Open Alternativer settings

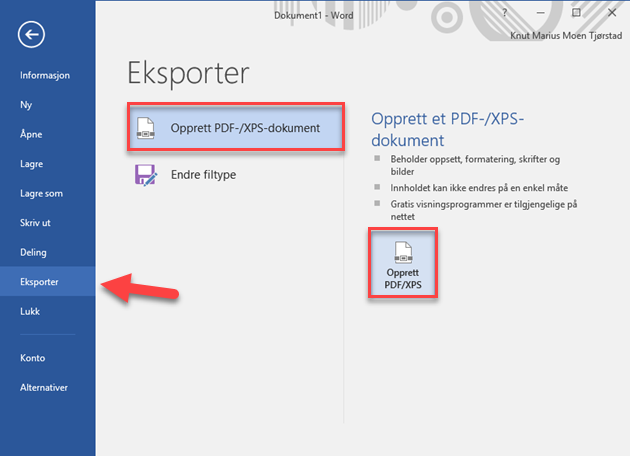pyautogui.click(x=45, y=387)
